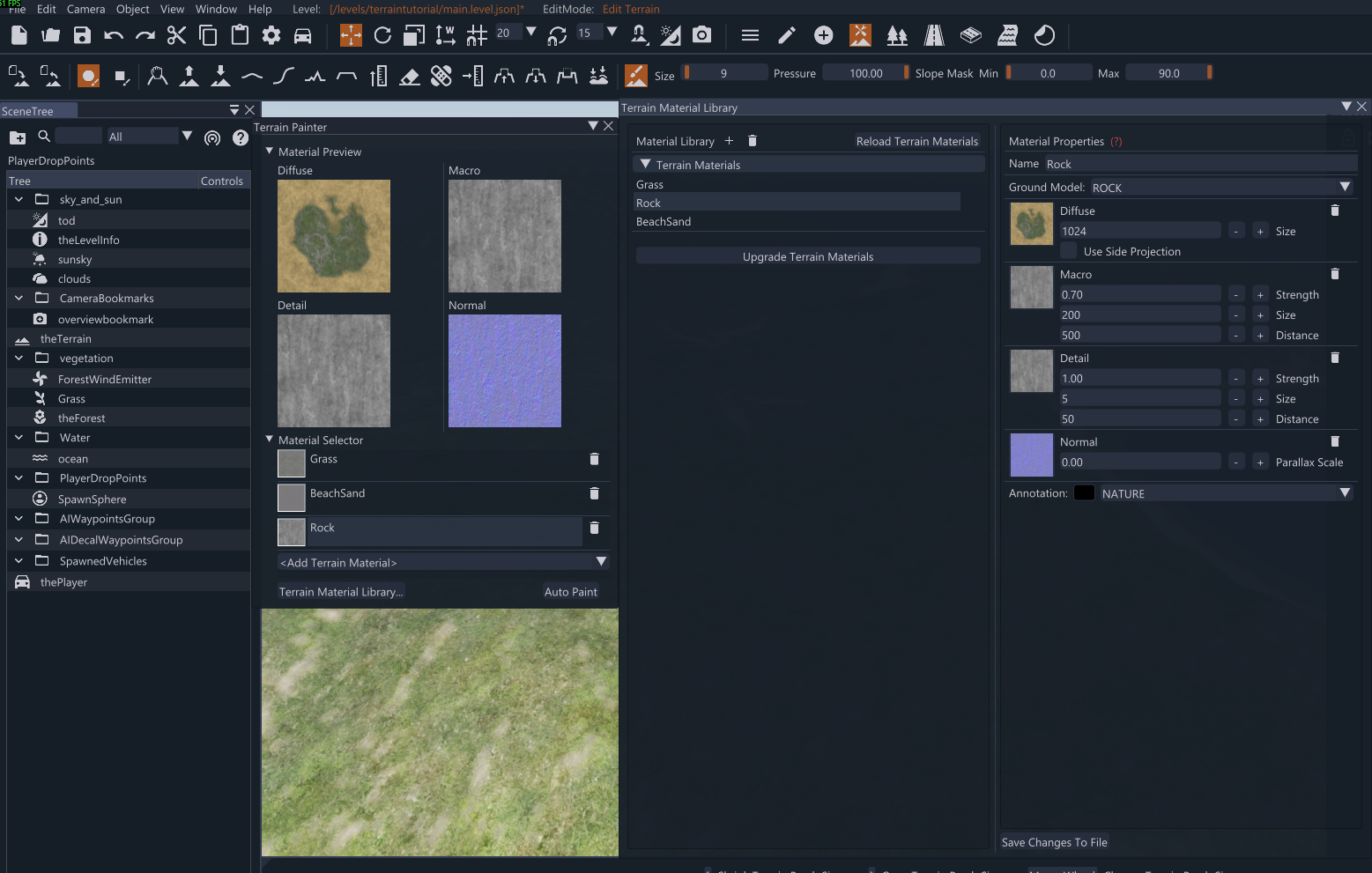Image resolution: width=1372 pixels, height=873 pixels.
Task: Collapse the vegetation folder
Action: point(19,359)
